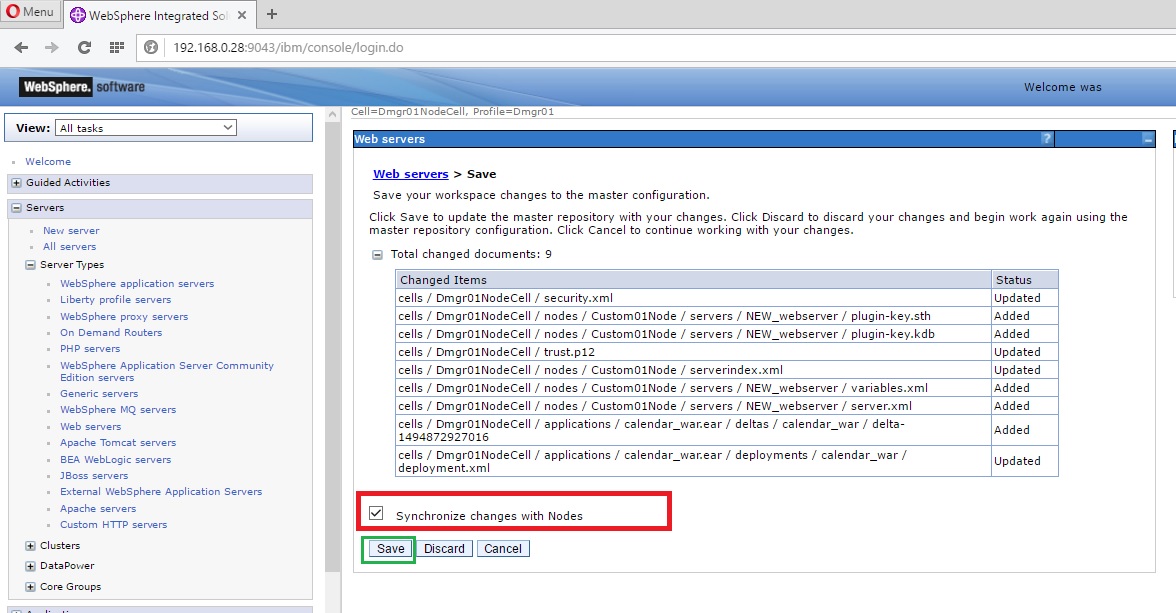
Task: Click the Save button
Action: [x=387, y=548]
